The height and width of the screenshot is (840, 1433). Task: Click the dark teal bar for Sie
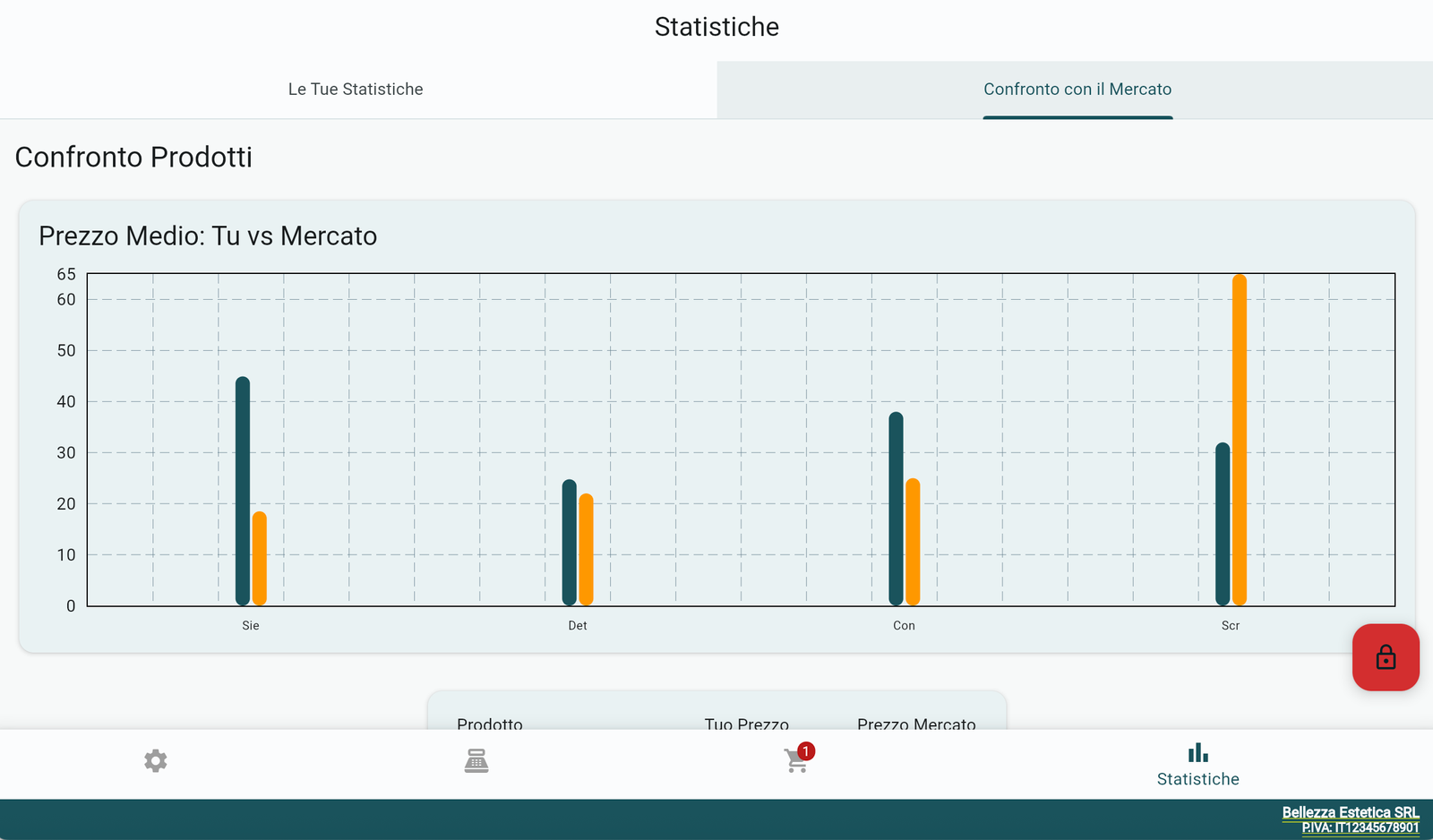(243, 491)
